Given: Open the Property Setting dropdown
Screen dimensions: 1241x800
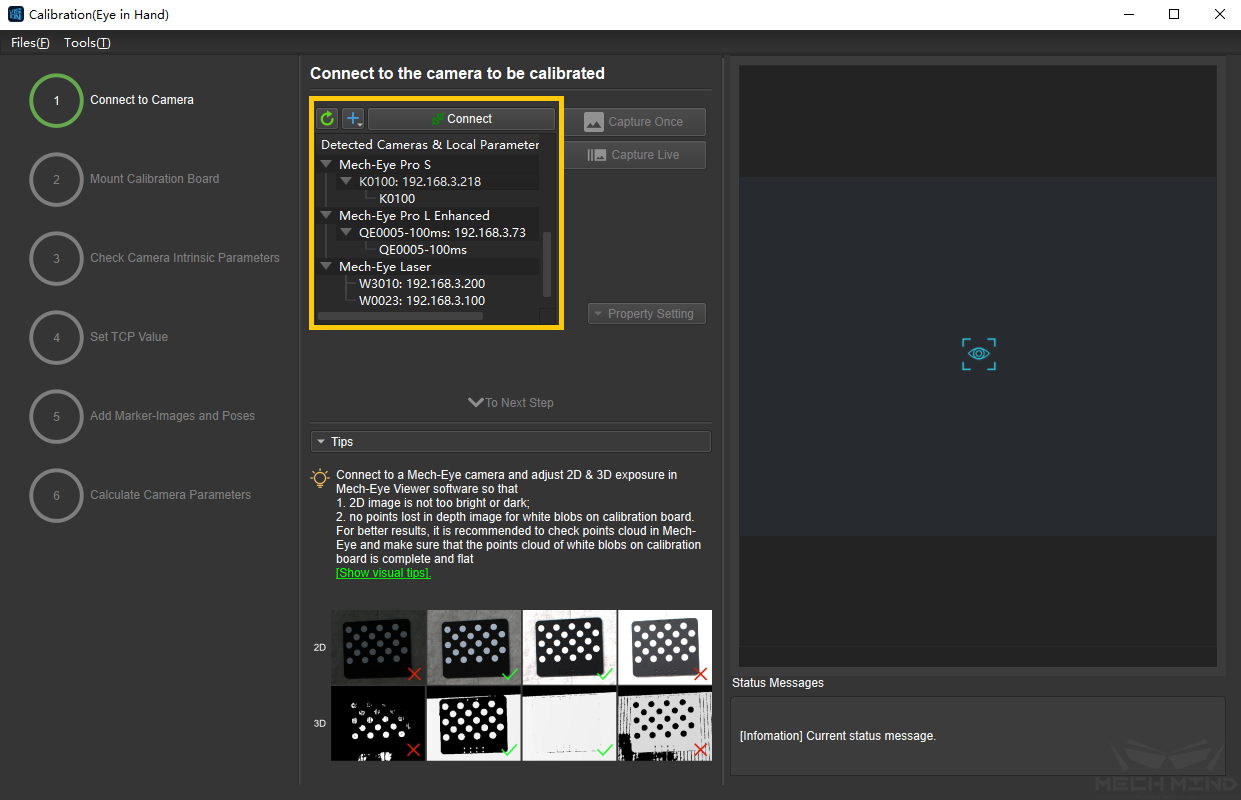Looking at the screenshot, I should tap(646, 314).
